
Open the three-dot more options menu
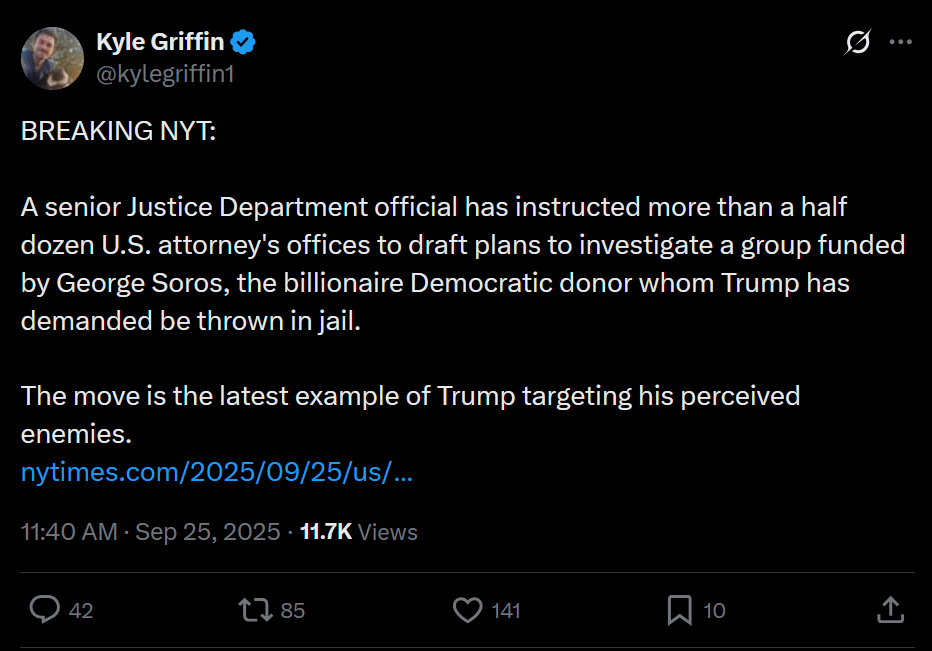pos(901,42)
